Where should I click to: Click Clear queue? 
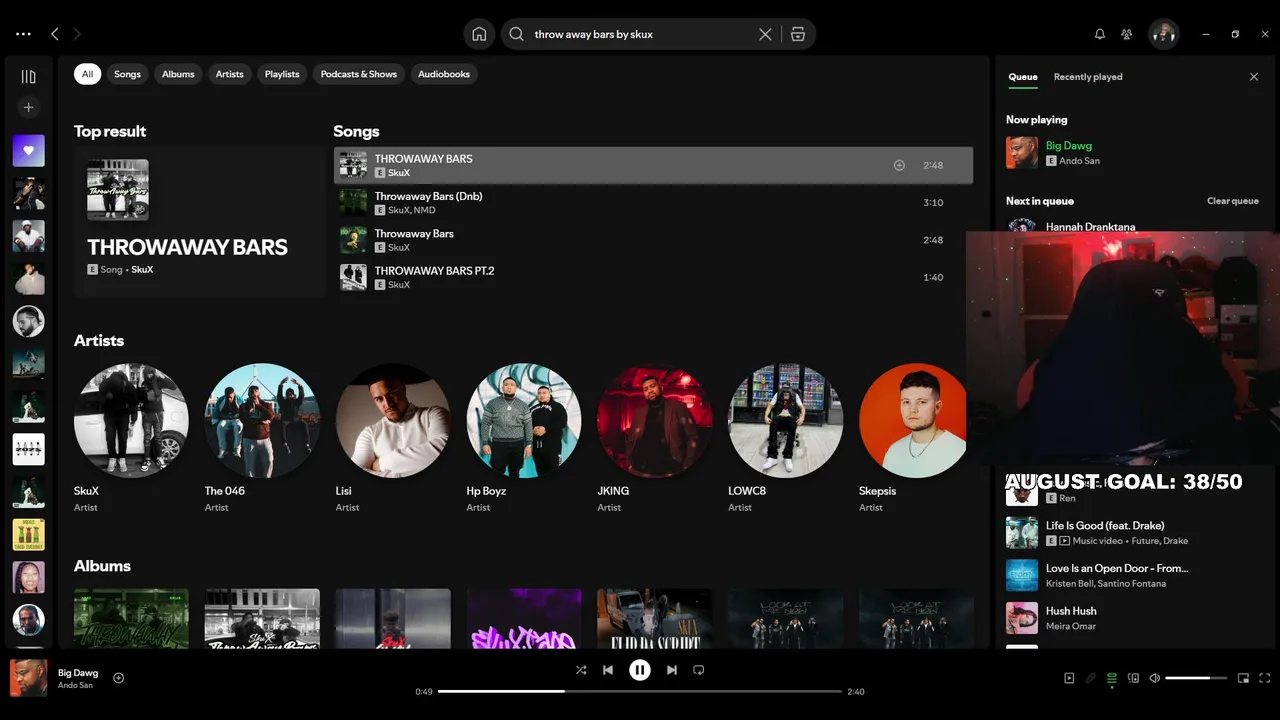point(1233,201)
